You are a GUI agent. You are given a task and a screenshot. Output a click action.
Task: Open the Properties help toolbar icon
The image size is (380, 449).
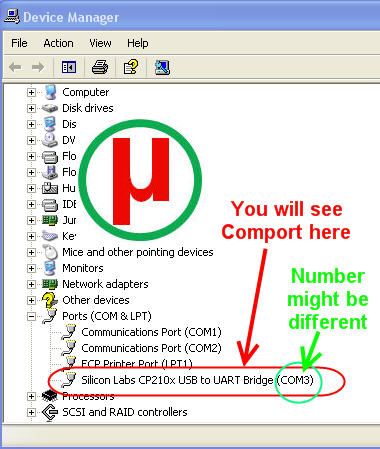pos(131,67)
